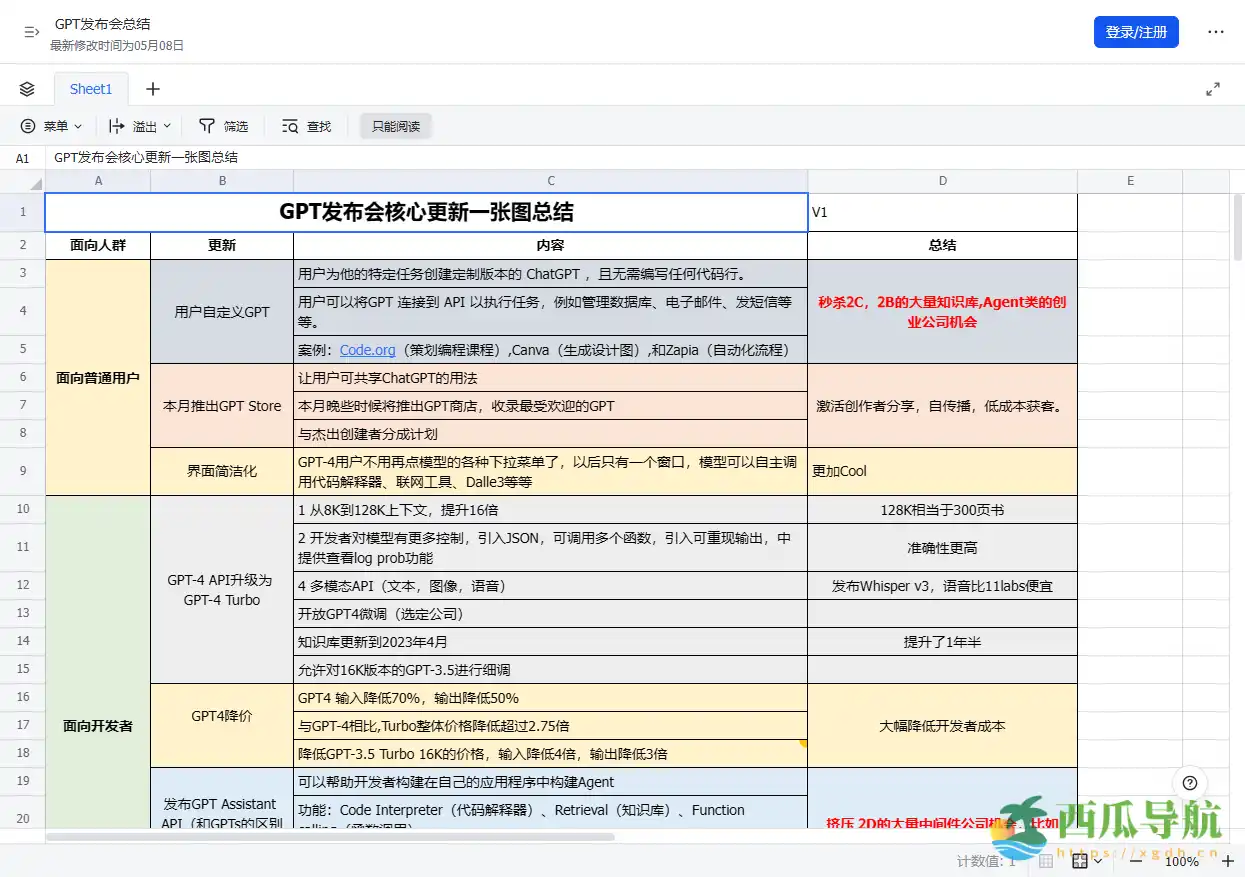Click the document title GPT发布会总结

click(104, 22)
